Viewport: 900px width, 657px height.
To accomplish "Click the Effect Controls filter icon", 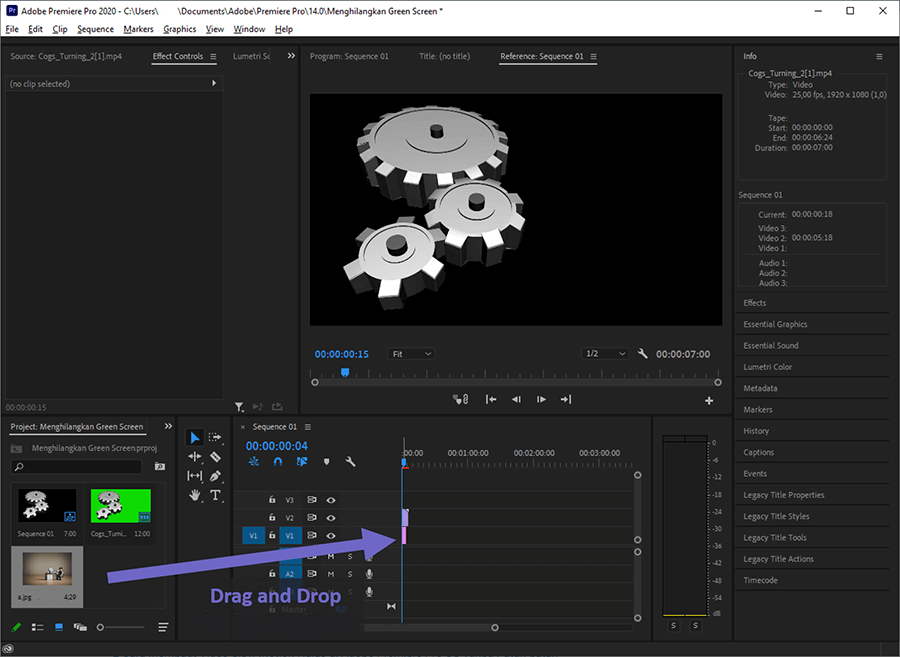I will pos(239,407).
